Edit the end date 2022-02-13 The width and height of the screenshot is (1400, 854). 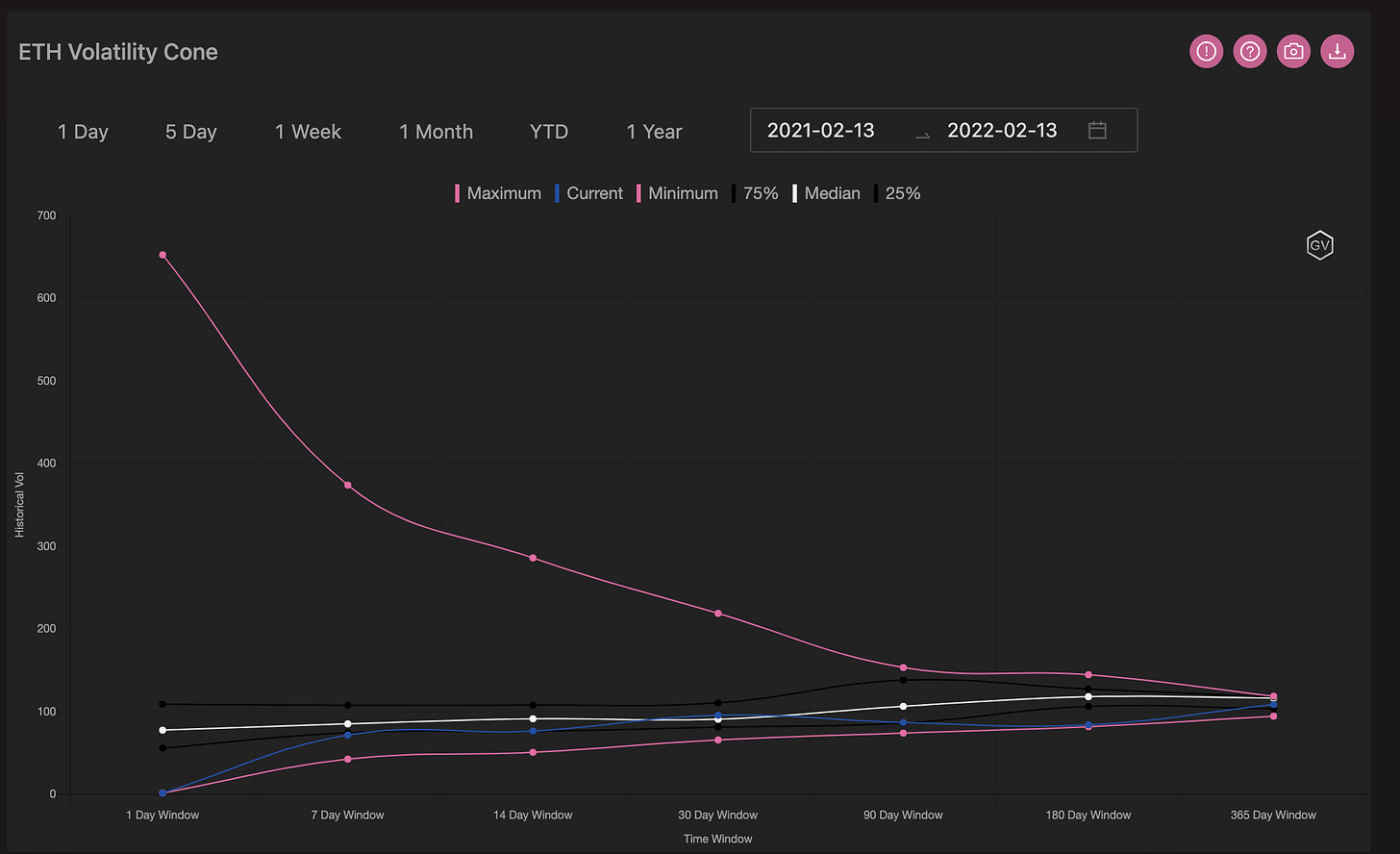click(x=1002, y=131)
